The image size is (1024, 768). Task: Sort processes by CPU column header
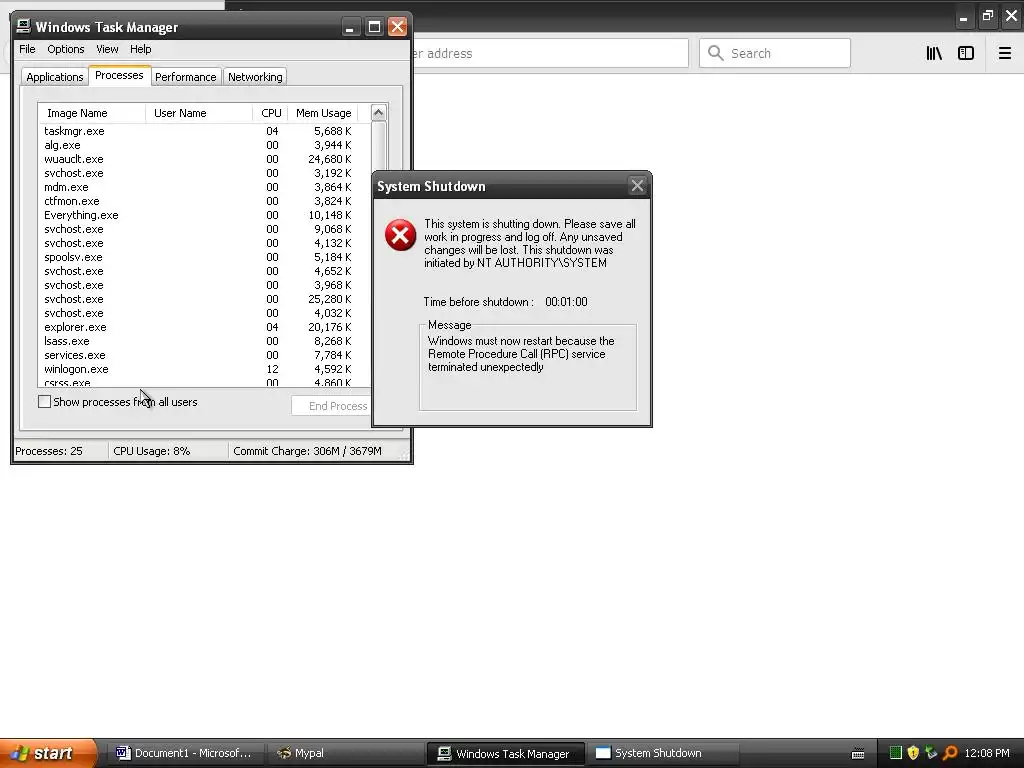(x=270, y=113)
